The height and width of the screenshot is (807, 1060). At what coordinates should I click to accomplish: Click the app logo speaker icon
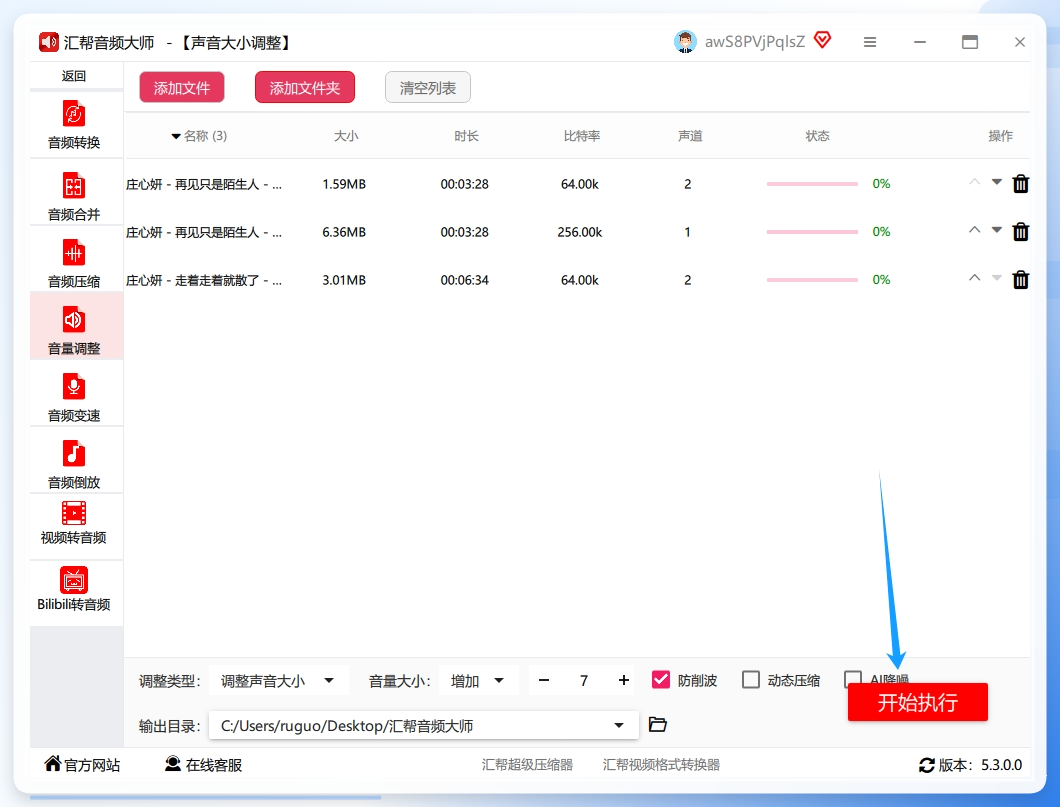(x=49, y=42)
